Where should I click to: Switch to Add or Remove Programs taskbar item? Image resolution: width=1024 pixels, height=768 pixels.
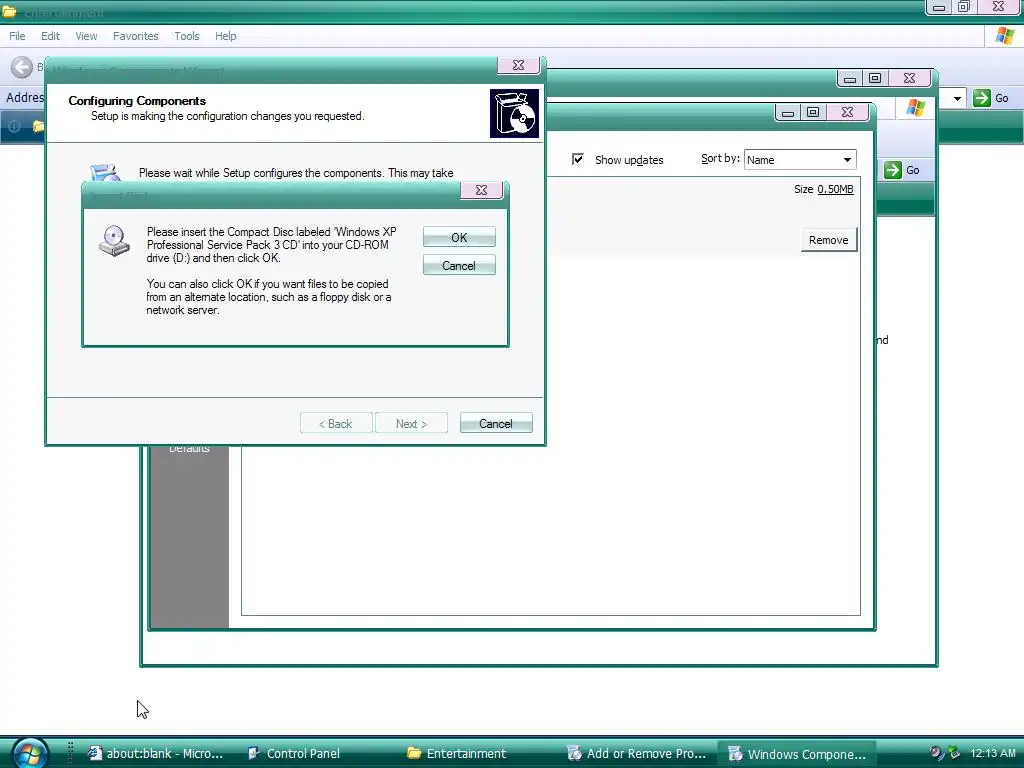pos(637,754)
